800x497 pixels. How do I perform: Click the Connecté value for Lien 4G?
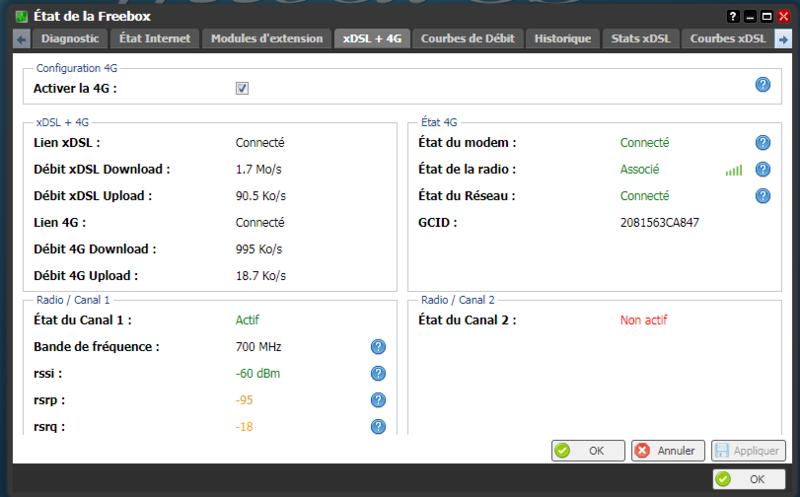pos(260,223)
